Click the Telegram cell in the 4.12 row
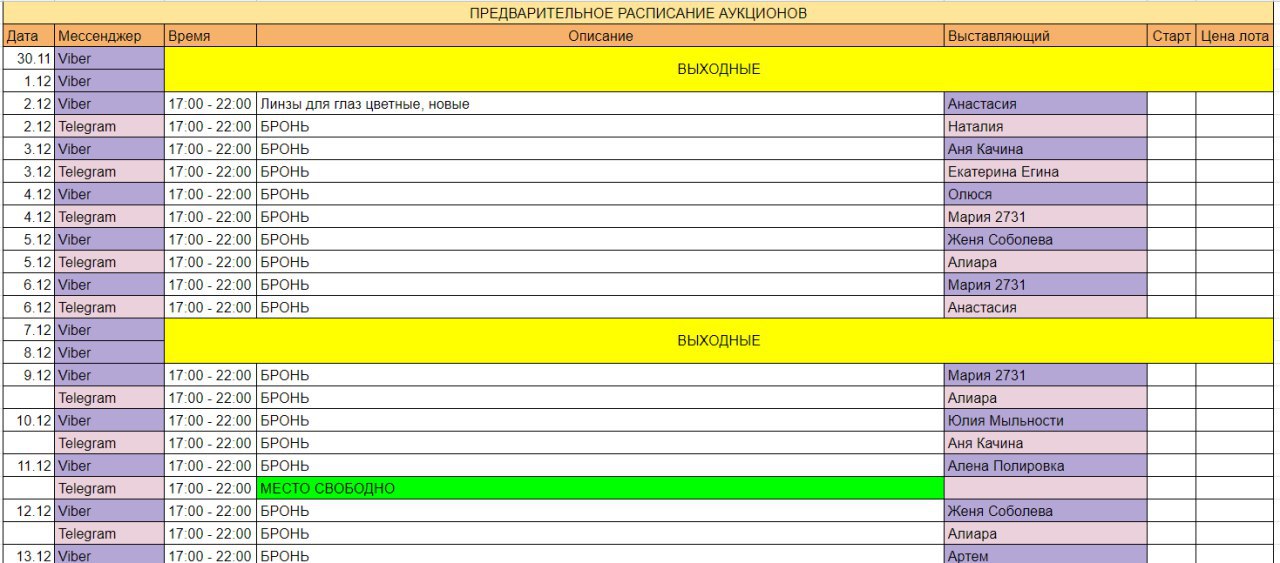The image size is (1280, 563). point(109,217)
